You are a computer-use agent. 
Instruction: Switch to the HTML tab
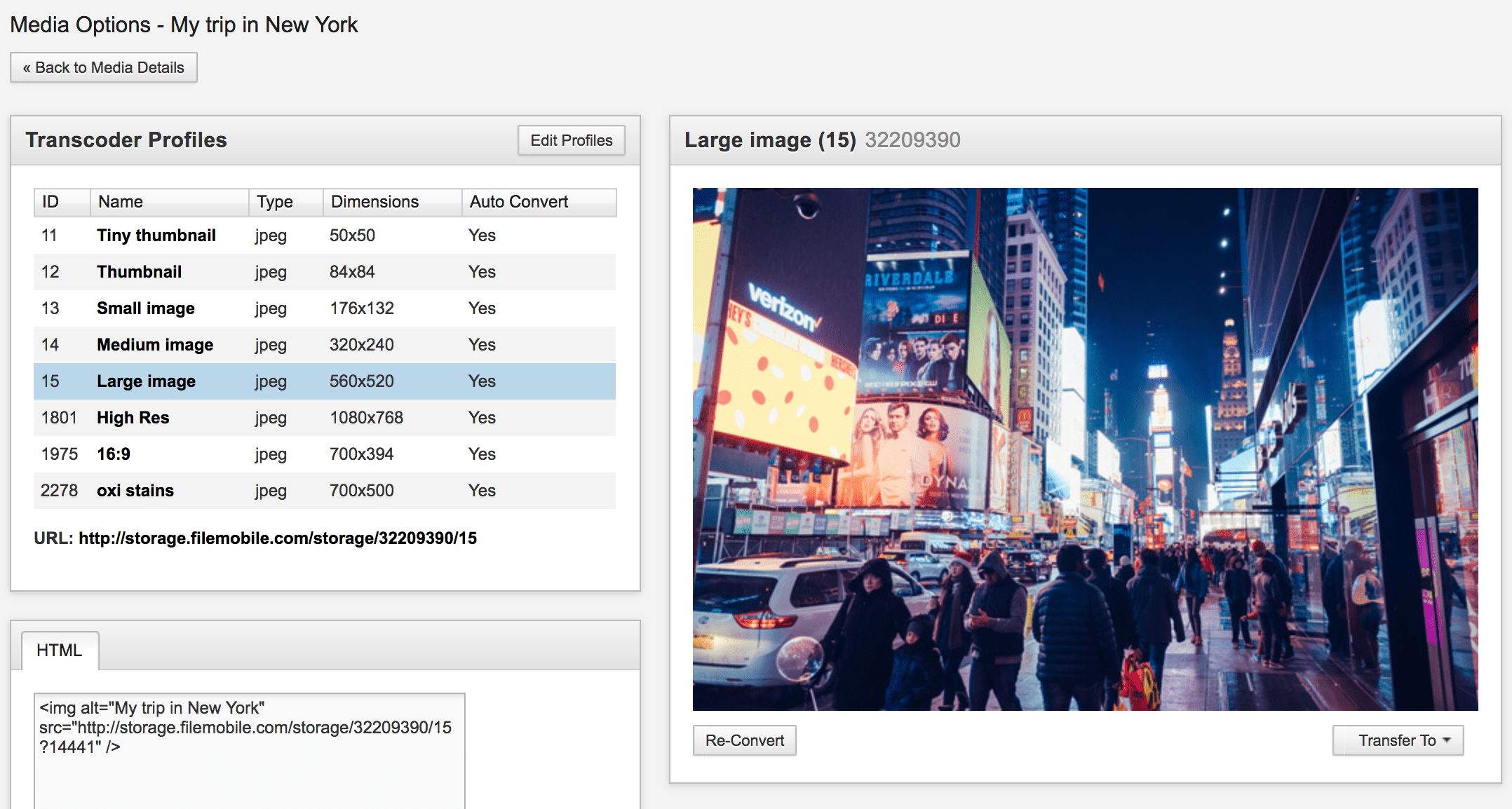[x=60, y=651]
